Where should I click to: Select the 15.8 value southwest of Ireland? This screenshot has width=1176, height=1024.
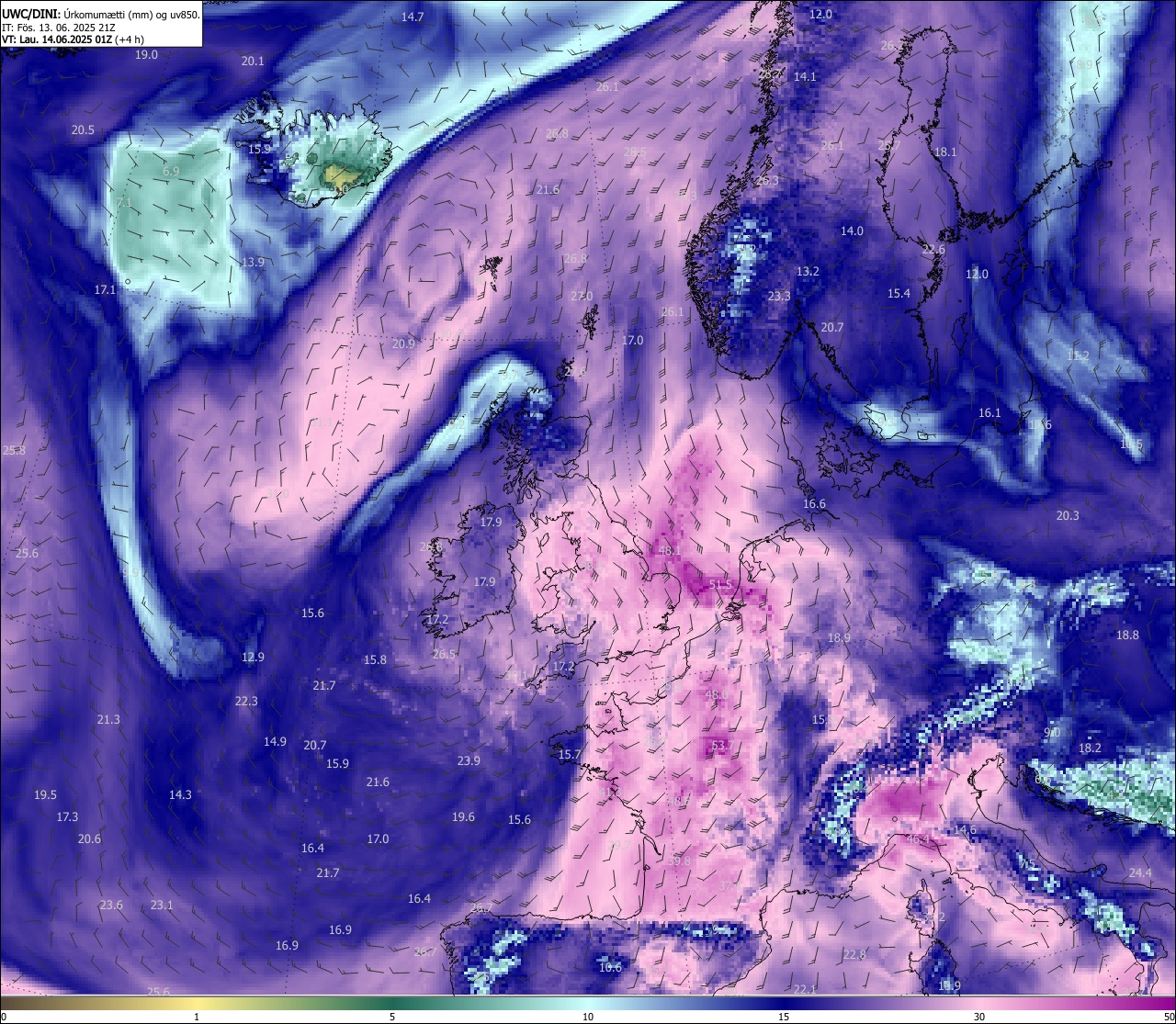pos(375,660)
